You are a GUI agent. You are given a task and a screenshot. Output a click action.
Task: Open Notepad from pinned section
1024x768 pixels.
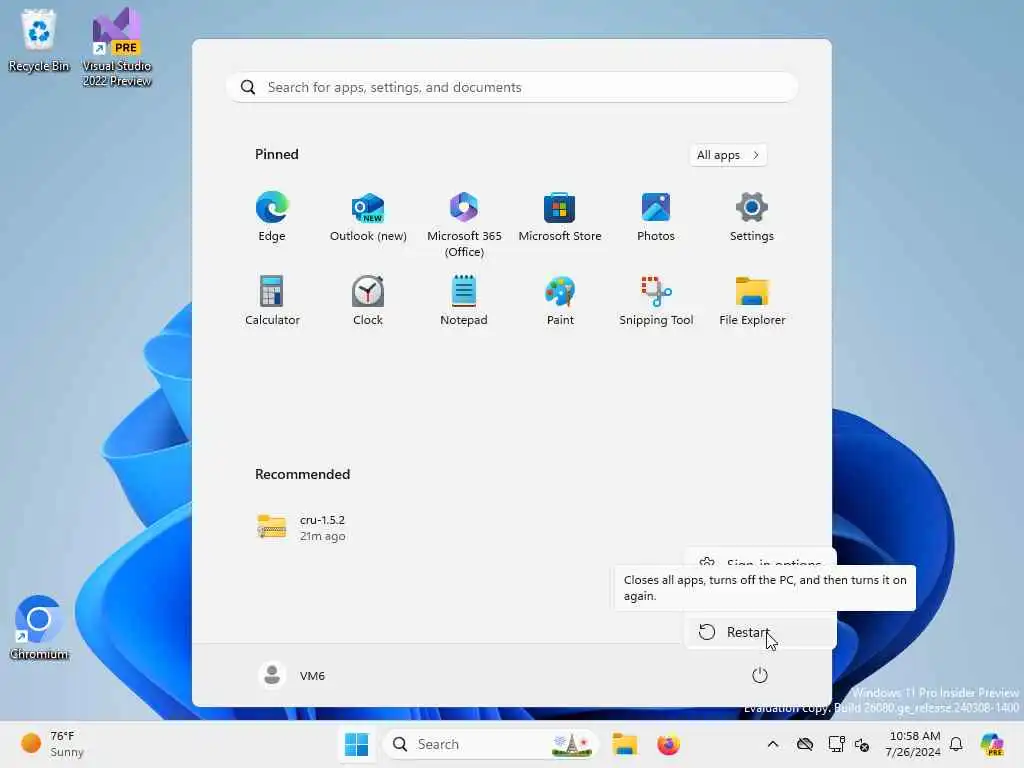(464, 300)
